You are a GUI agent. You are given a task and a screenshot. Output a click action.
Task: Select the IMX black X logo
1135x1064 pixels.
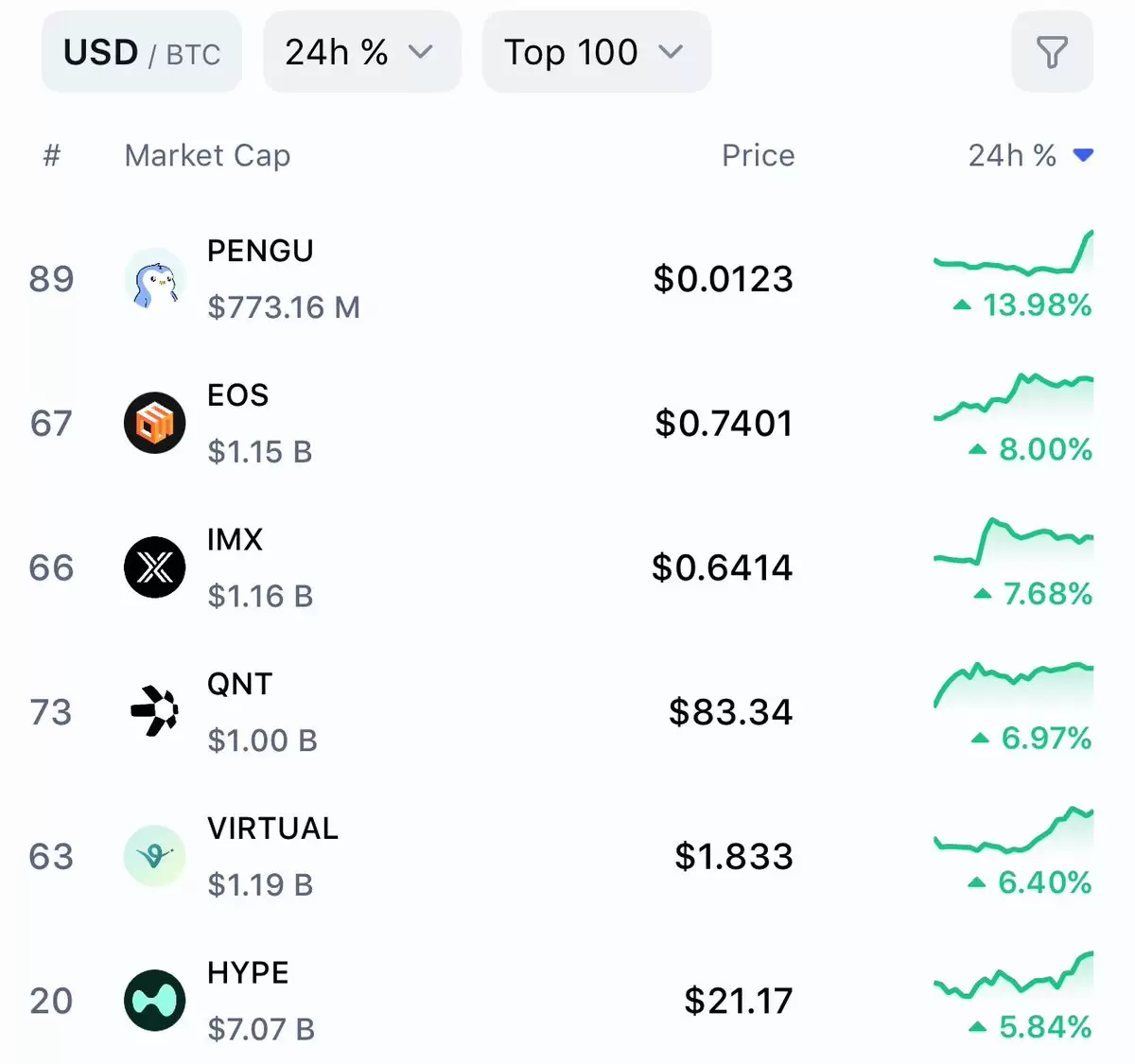pos(155,567)
